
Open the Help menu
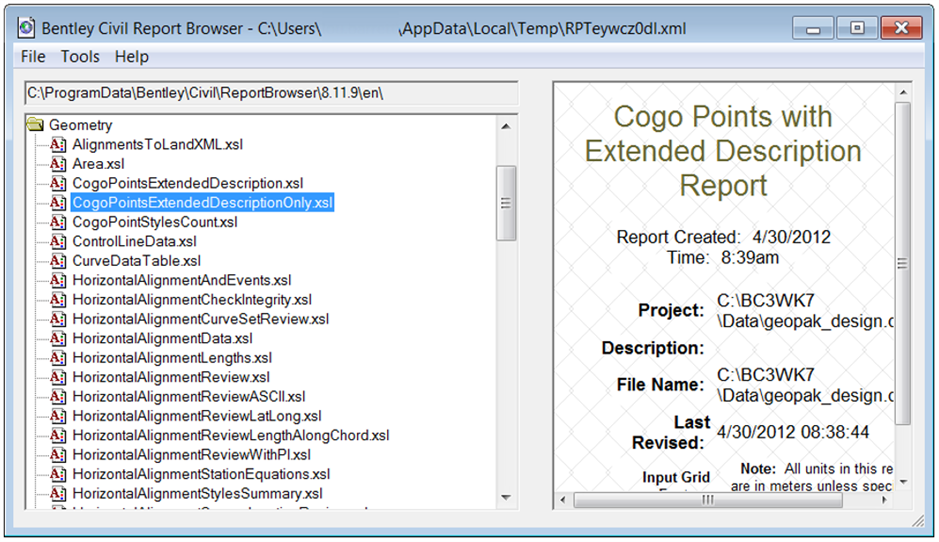132,56
